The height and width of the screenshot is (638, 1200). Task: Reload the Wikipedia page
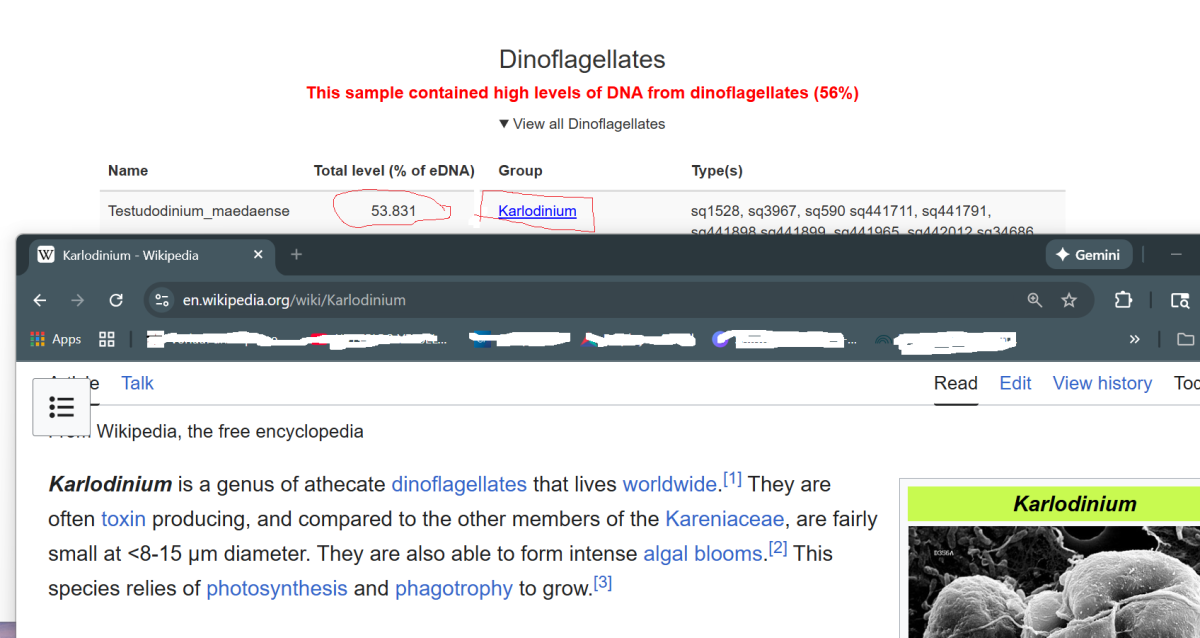pos(116,300)
